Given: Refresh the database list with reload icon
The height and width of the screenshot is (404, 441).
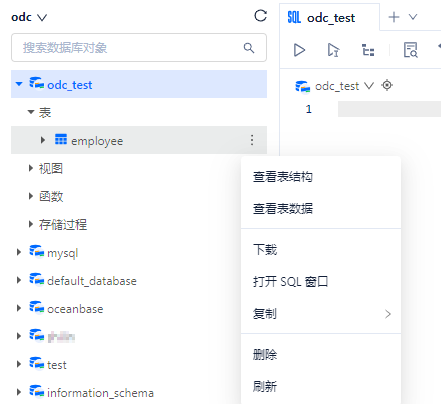Looking at the screenshot, I should [x=260, y=16].
